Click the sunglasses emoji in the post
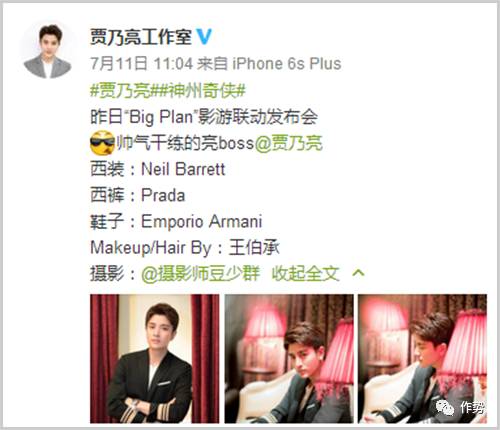Image resolution: width=500 pixels, height=430 pixels. pos(102,143)
